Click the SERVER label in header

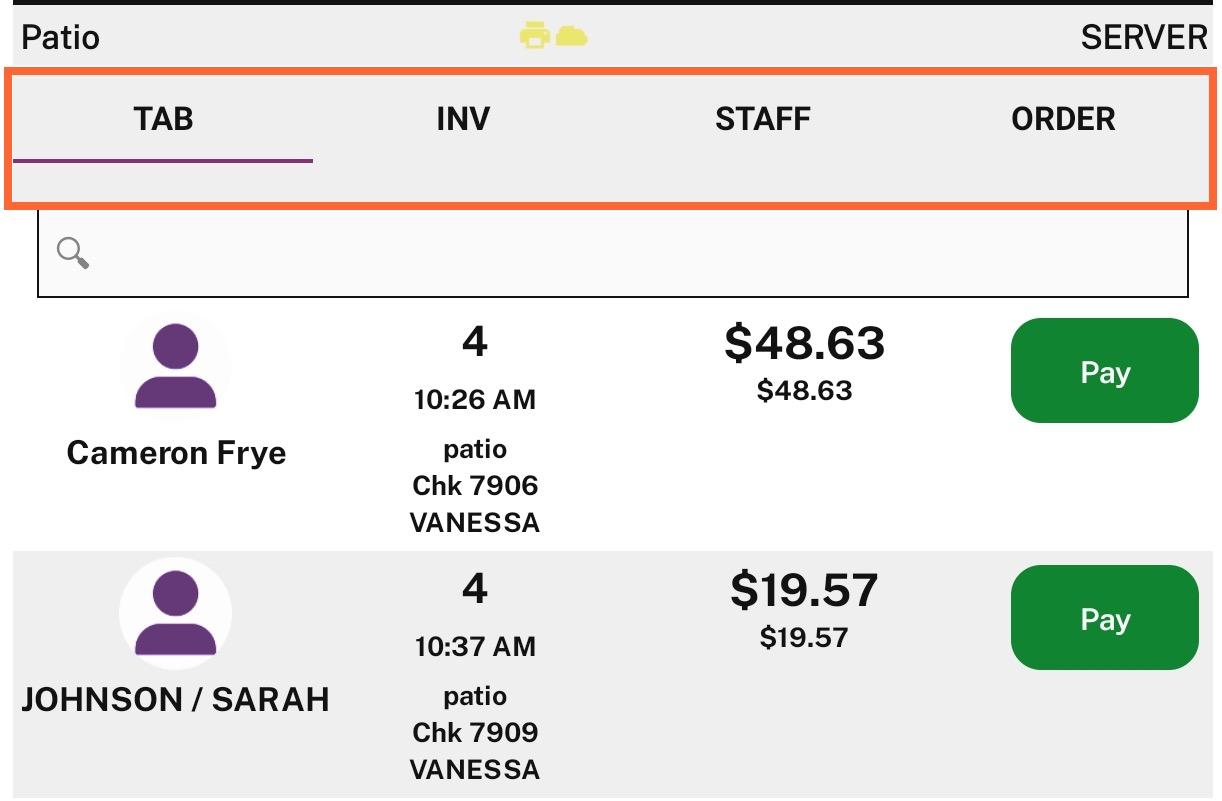1144,38
